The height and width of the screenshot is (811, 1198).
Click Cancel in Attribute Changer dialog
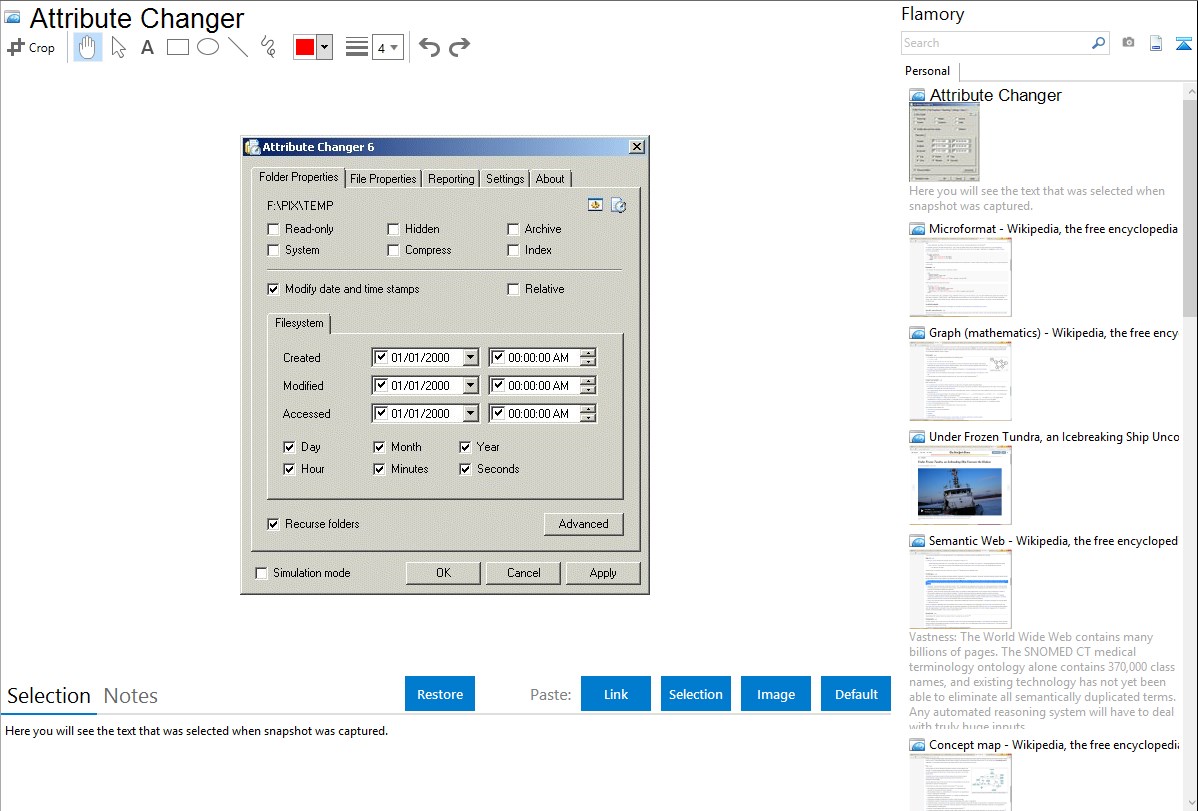[x=523, y=573]
